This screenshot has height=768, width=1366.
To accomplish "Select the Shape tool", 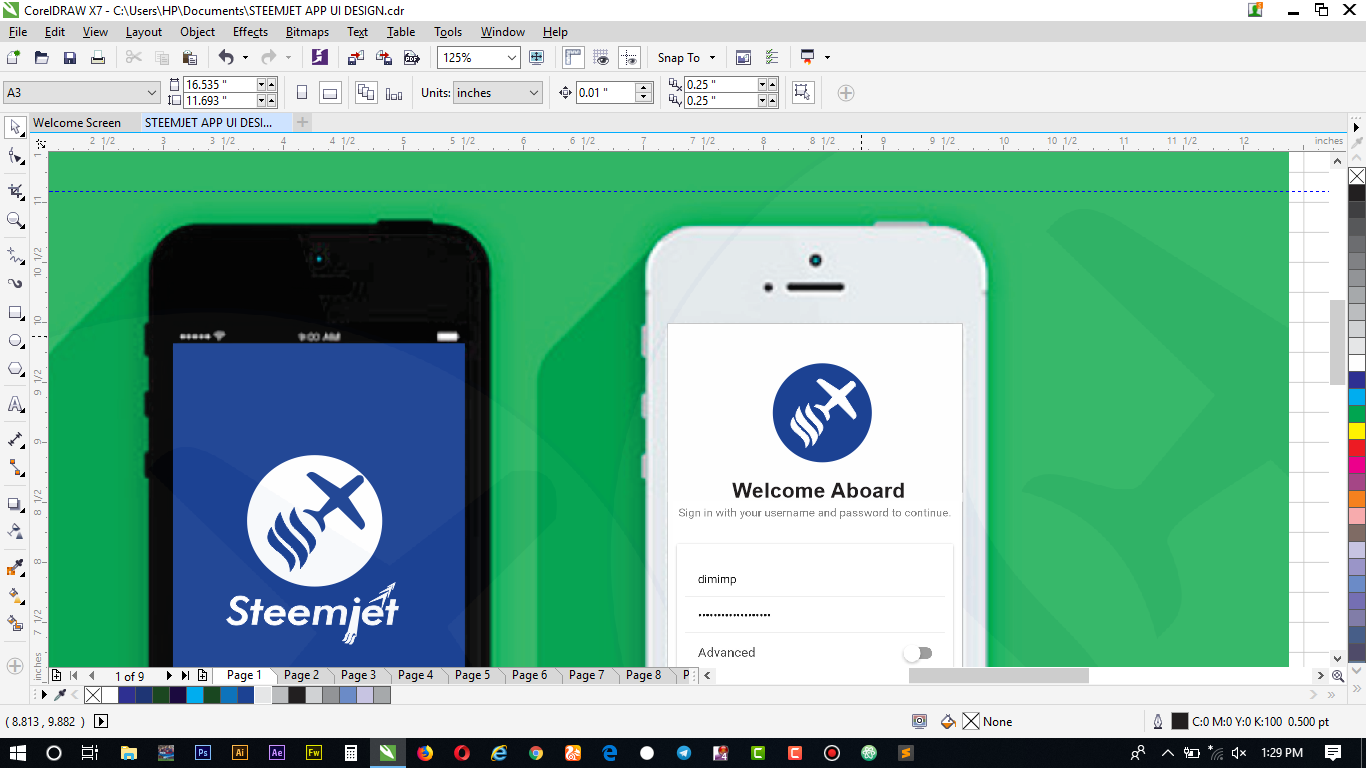I will (15, 156).
